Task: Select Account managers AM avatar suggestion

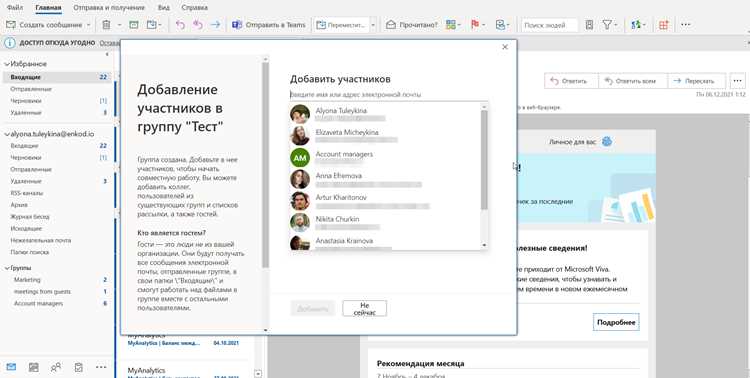Action: [x=300, y=157]
